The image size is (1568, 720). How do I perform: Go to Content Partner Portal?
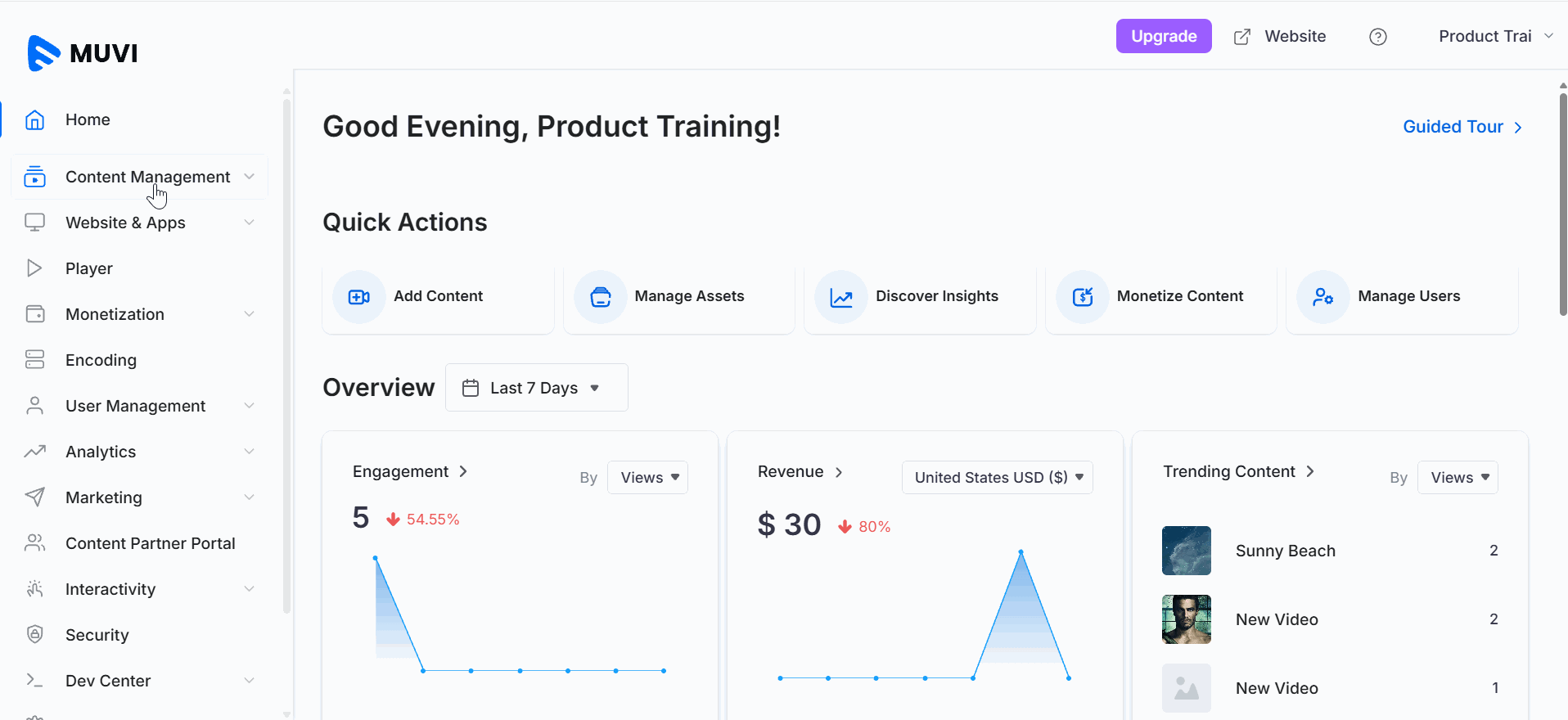coord(150,543)
